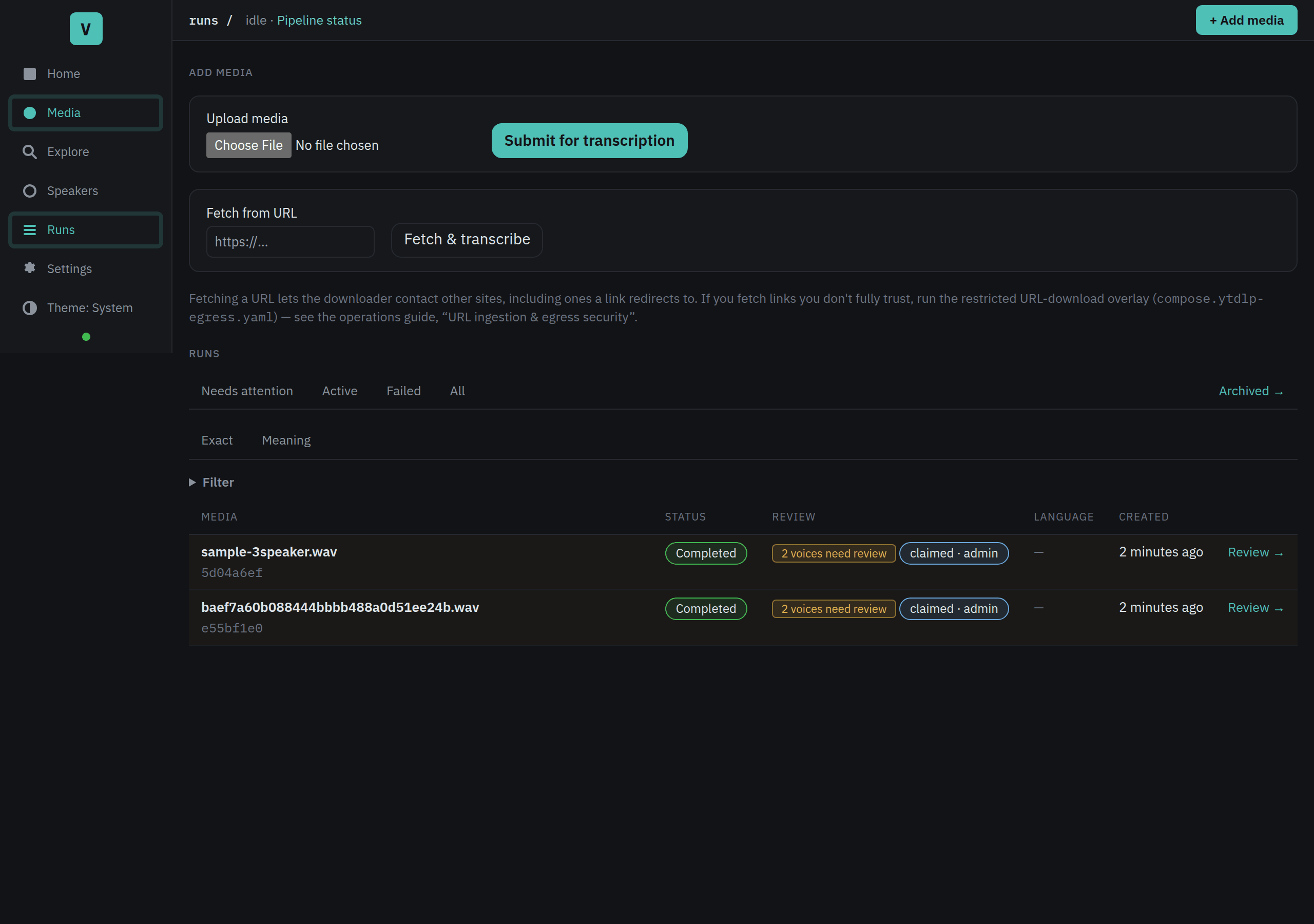Open Settings label in sidebar
1314x924 pixels.
tap(69, 268)
